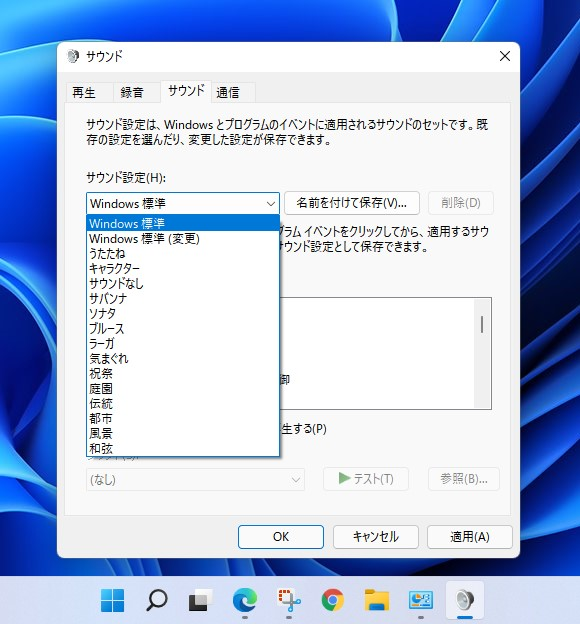
Task: Click the 適用(A) apply button
Action: click(x=470, y=537)
